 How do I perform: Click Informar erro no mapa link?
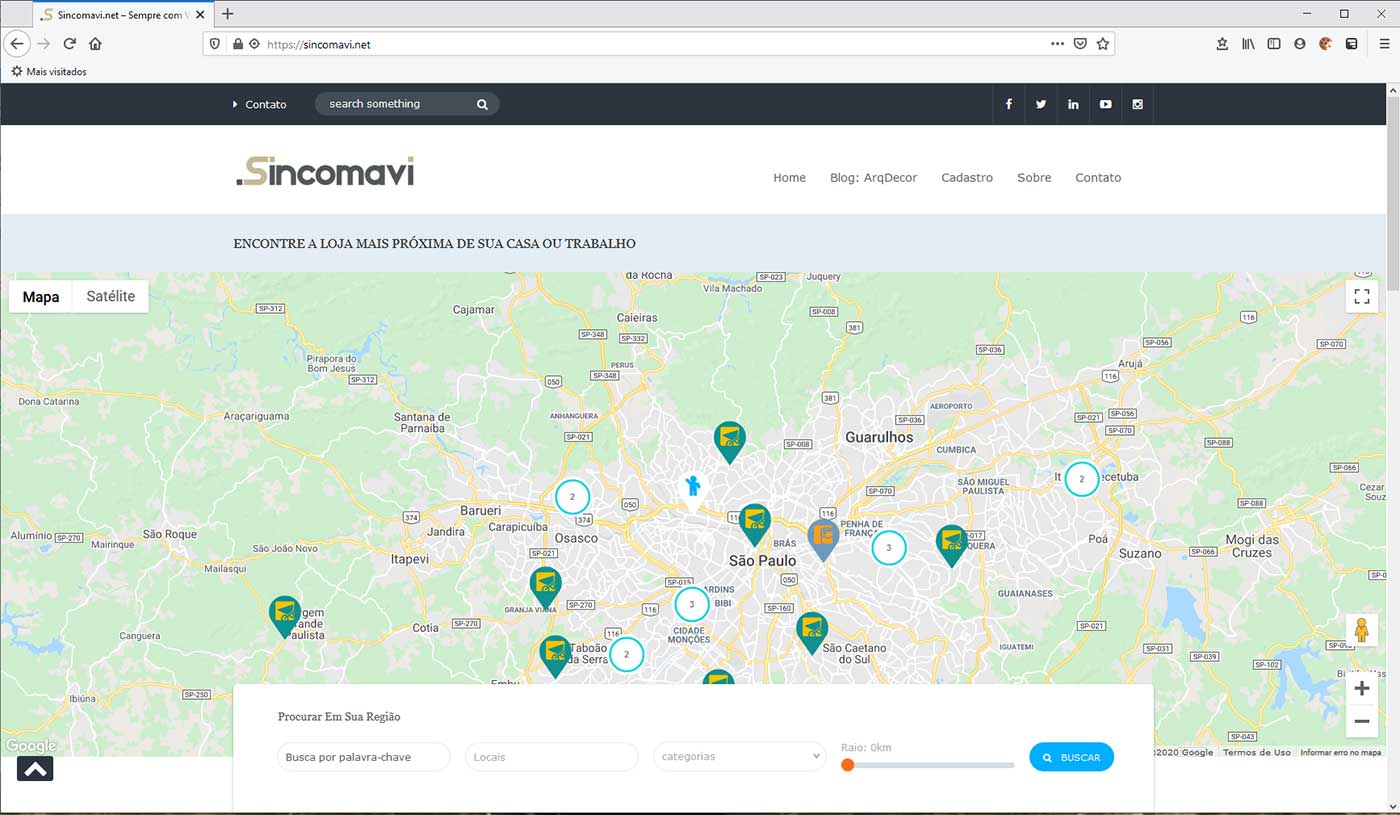coord(1340,752)
